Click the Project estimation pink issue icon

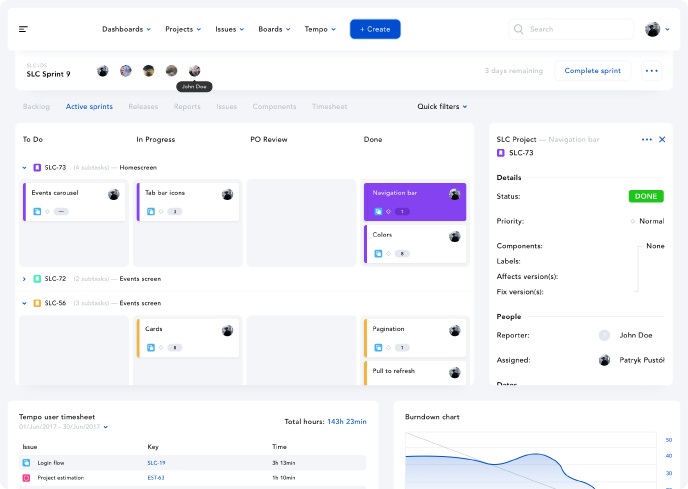click(x=26, y=478)
